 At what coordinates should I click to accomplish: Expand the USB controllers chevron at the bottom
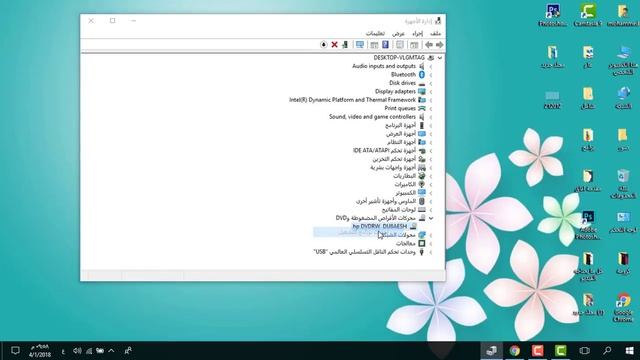tap(431, 252)
